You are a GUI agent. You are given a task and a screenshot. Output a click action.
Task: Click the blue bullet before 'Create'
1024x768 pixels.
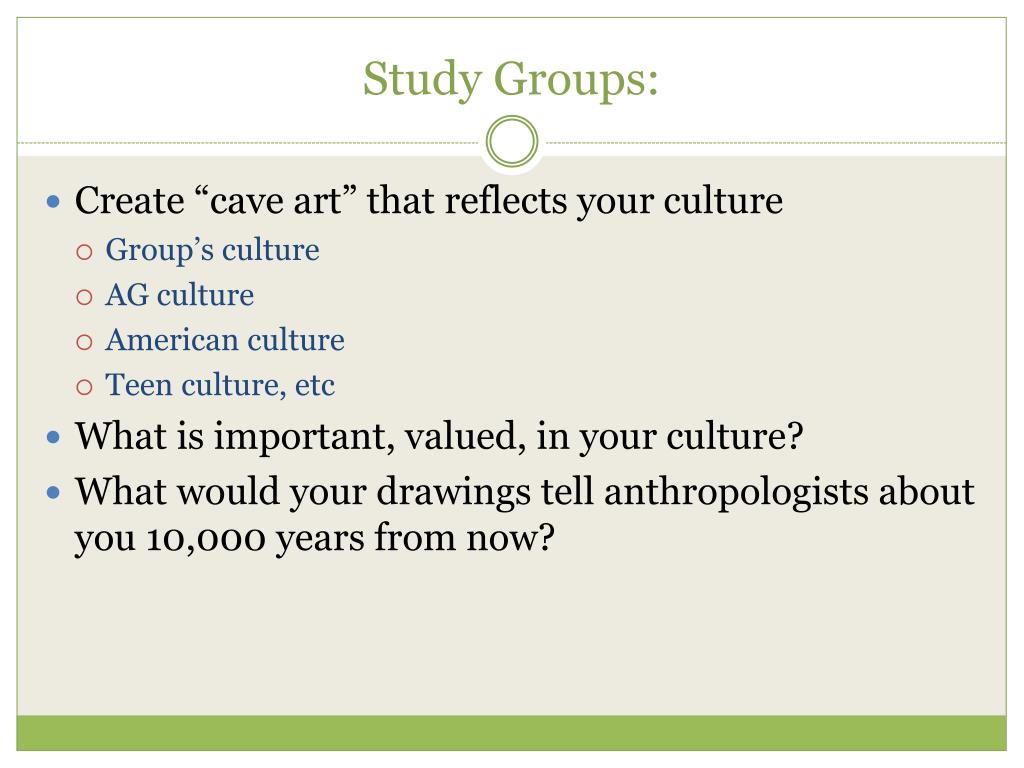[54, 201]
